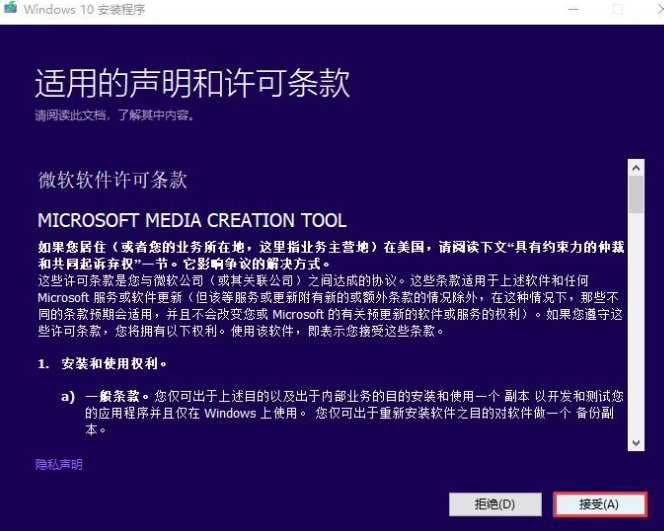The image size is (664, 531).
Task: Open the 隐私声明 privacy statement link
Action: coord(59,465)
